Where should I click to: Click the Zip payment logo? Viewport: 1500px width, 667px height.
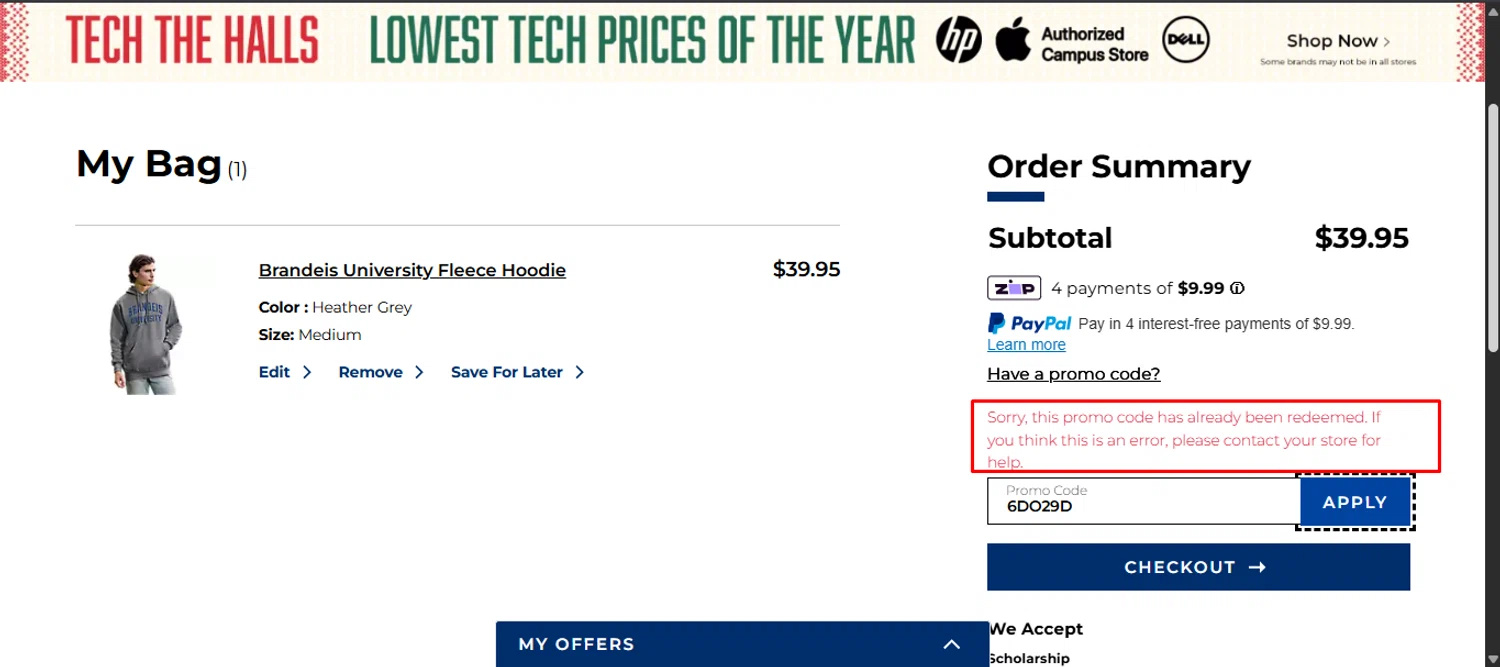pyautogui.click(x=1014, y=288)
